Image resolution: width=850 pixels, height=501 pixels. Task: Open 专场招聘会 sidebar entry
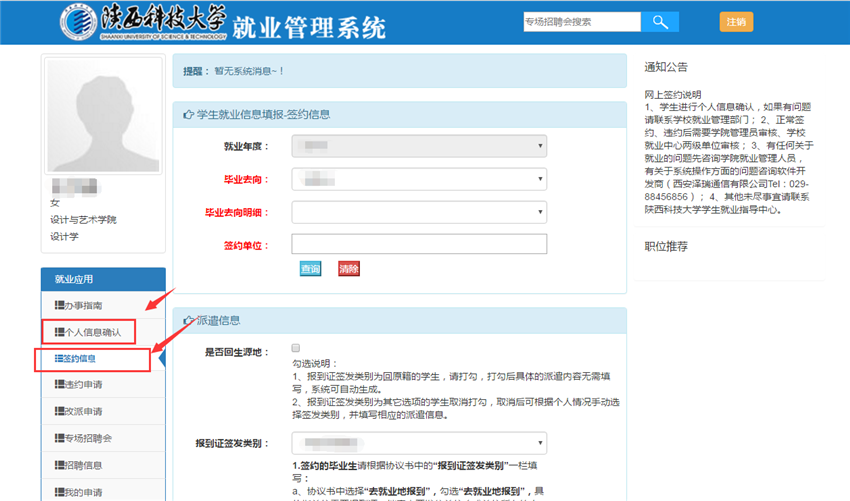pyautogui.click(x=88, y=438)
